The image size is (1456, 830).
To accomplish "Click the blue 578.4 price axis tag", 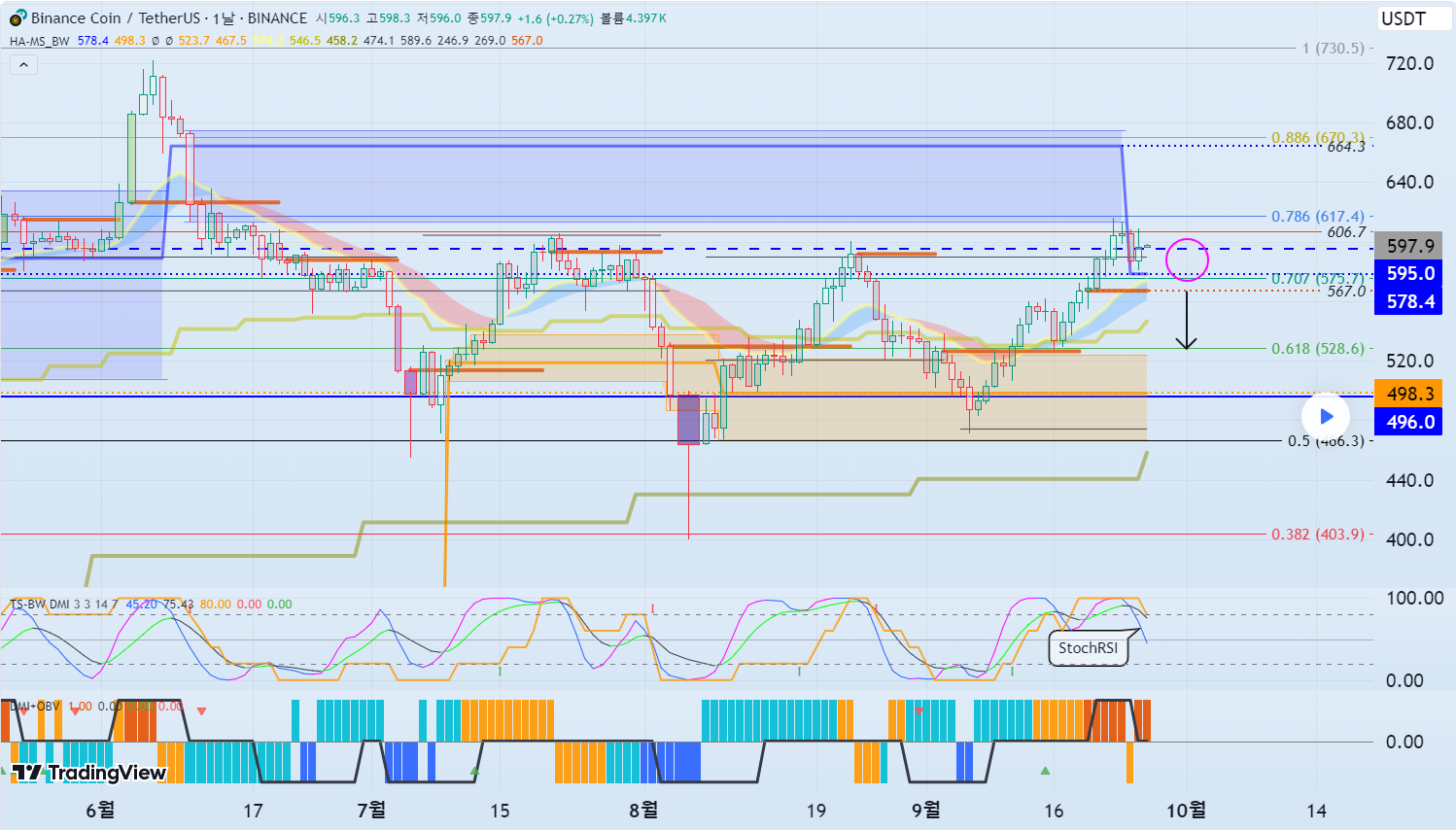I will [x=1409, y=301].
